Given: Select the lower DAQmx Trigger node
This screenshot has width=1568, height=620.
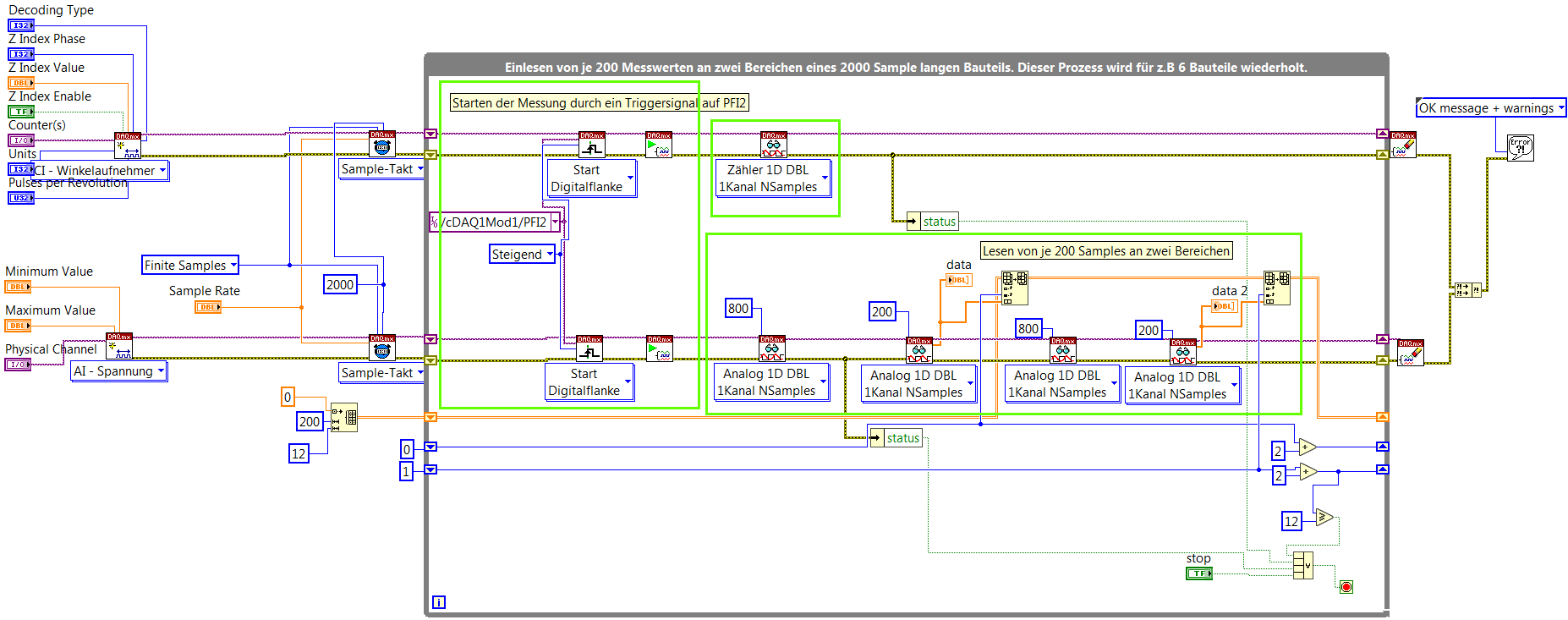Looking at the screenshot, I should coord(589,348).
